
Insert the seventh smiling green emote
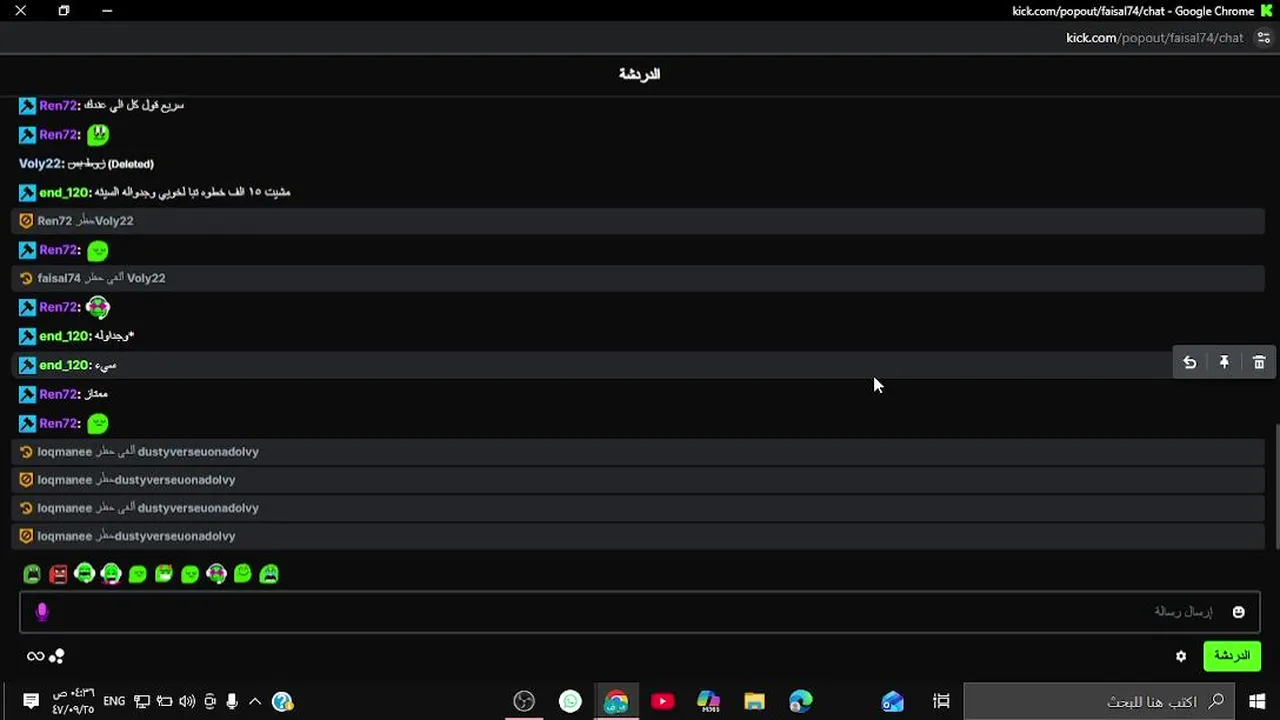[190, 574]
